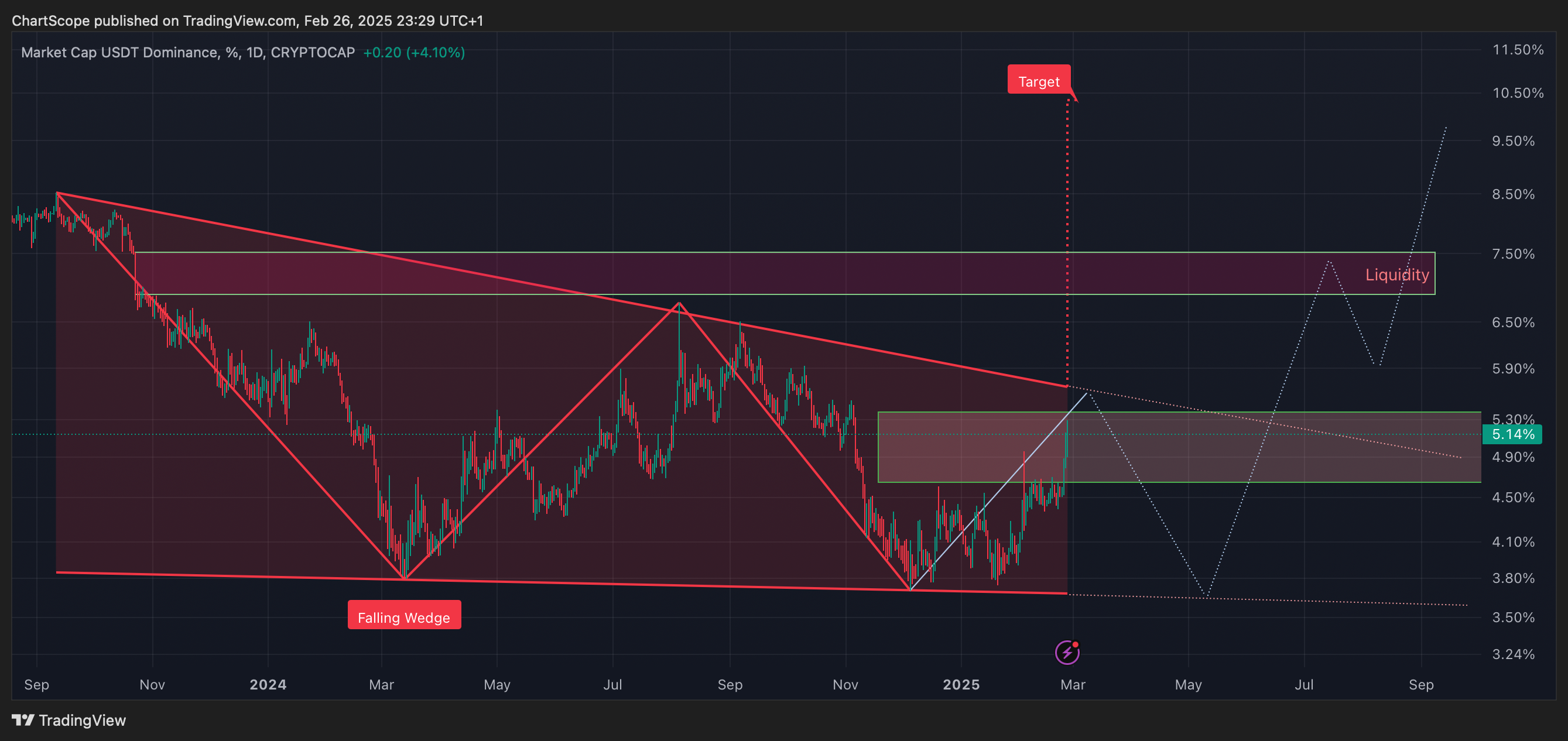This screenshot has width=1568, height=741.
Task: Click the red Target callout label
Action: tap(1039, 81)
